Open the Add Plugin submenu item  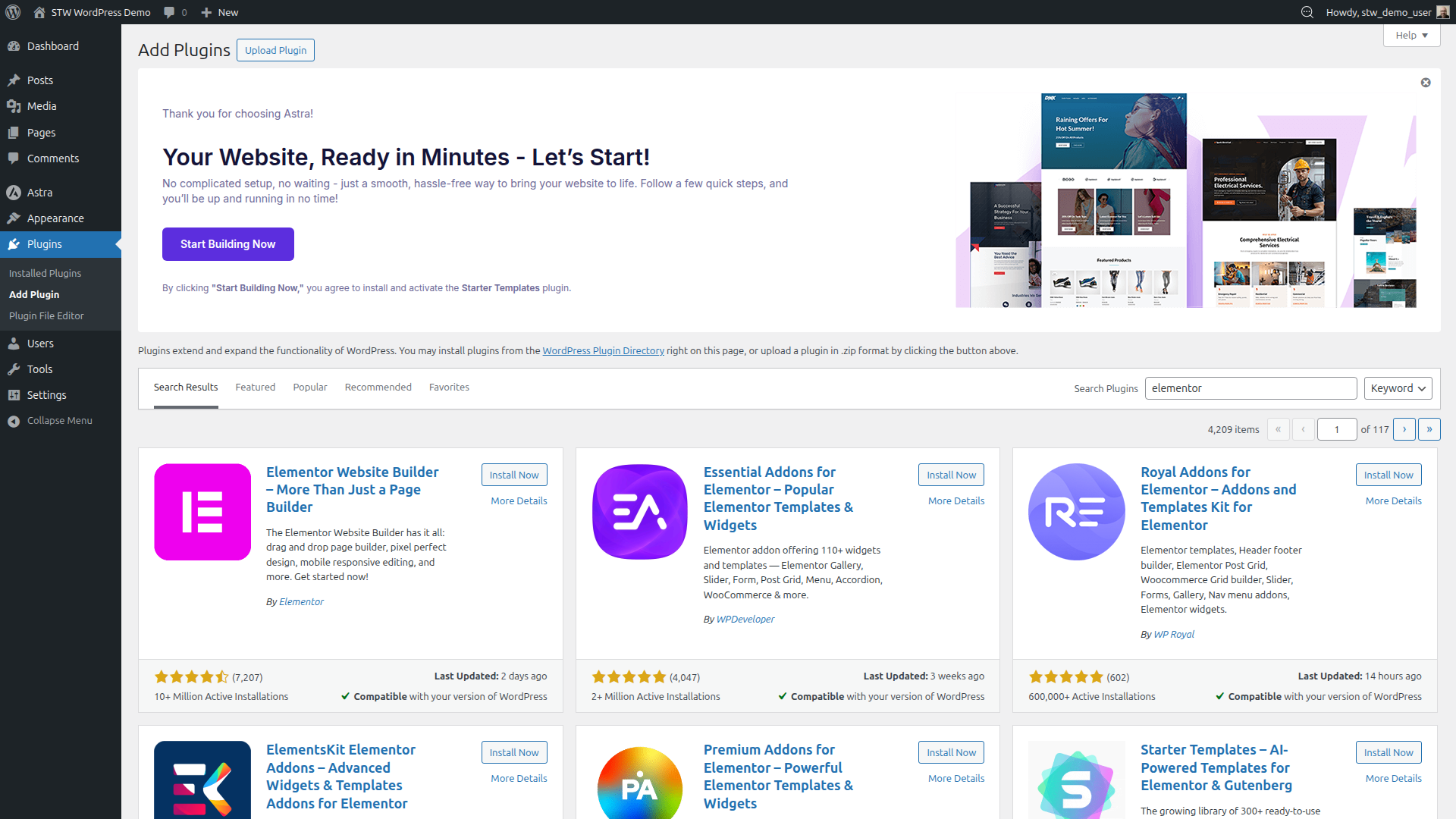click(x=34, y=294)
